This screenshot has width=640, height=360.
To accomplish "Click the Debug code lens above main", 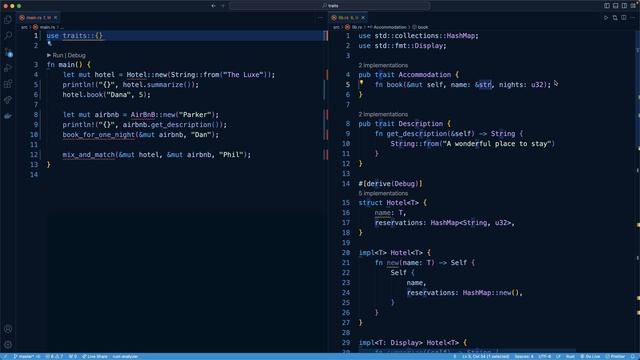I will tap(76, 55).
